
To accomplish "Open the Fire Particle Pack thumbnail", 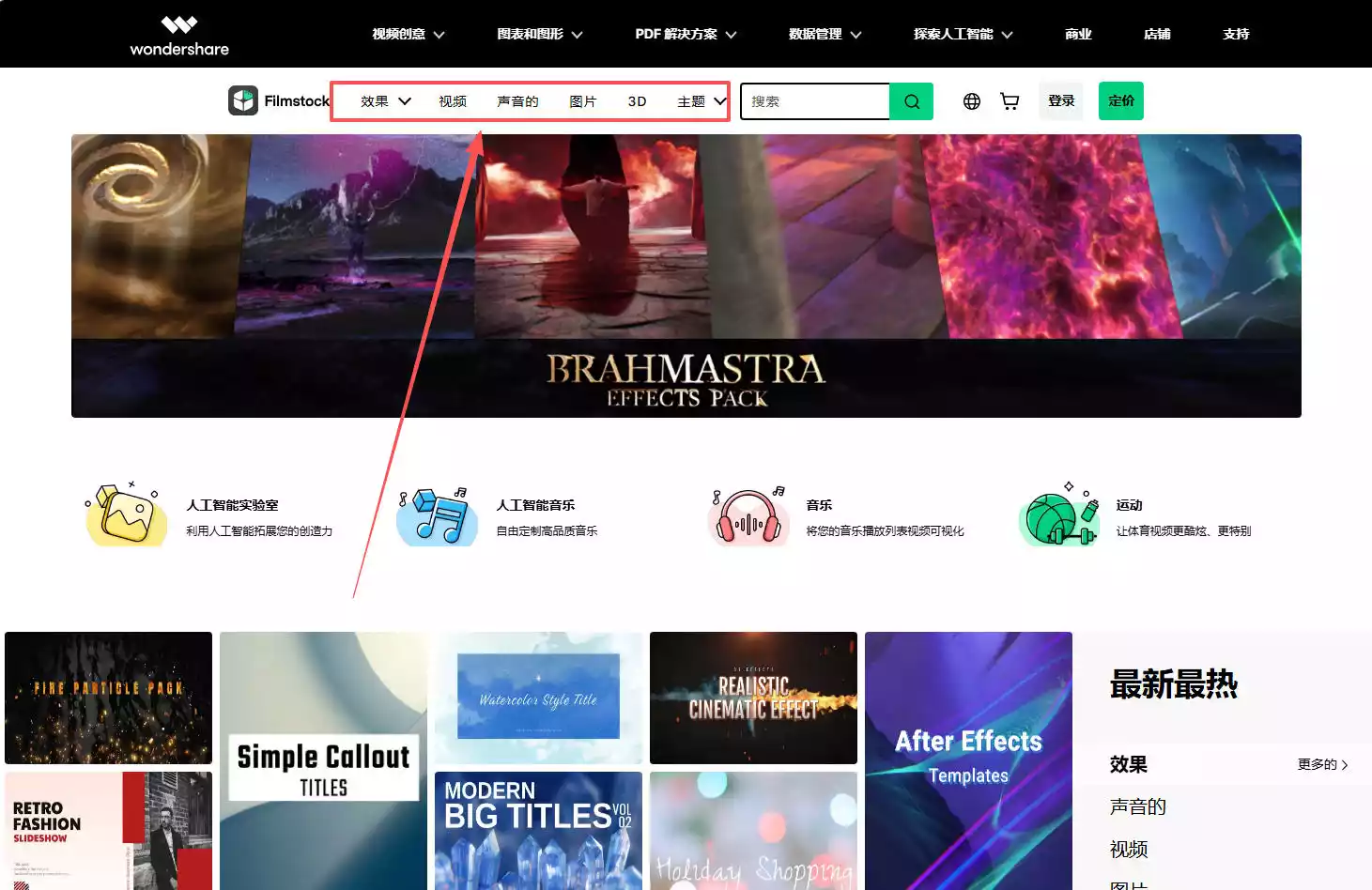I will pos(109,698).
